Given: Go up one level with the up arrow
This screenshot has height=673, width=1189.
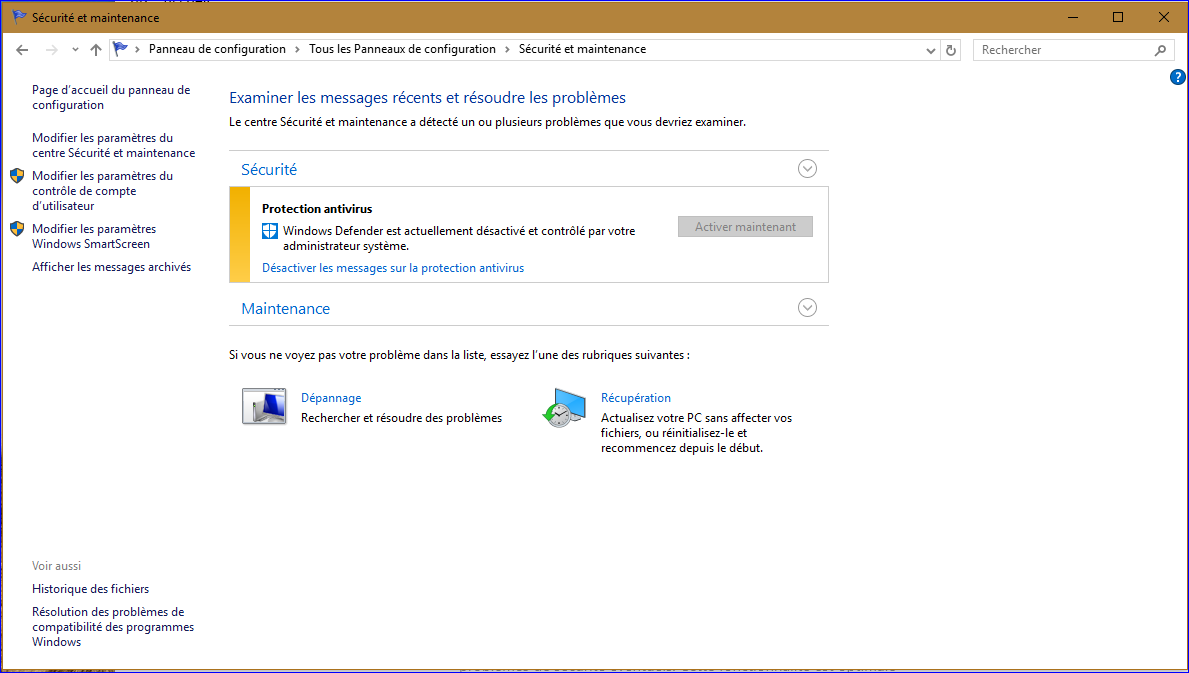Looking at the screenshot, I should click(96, 50).
